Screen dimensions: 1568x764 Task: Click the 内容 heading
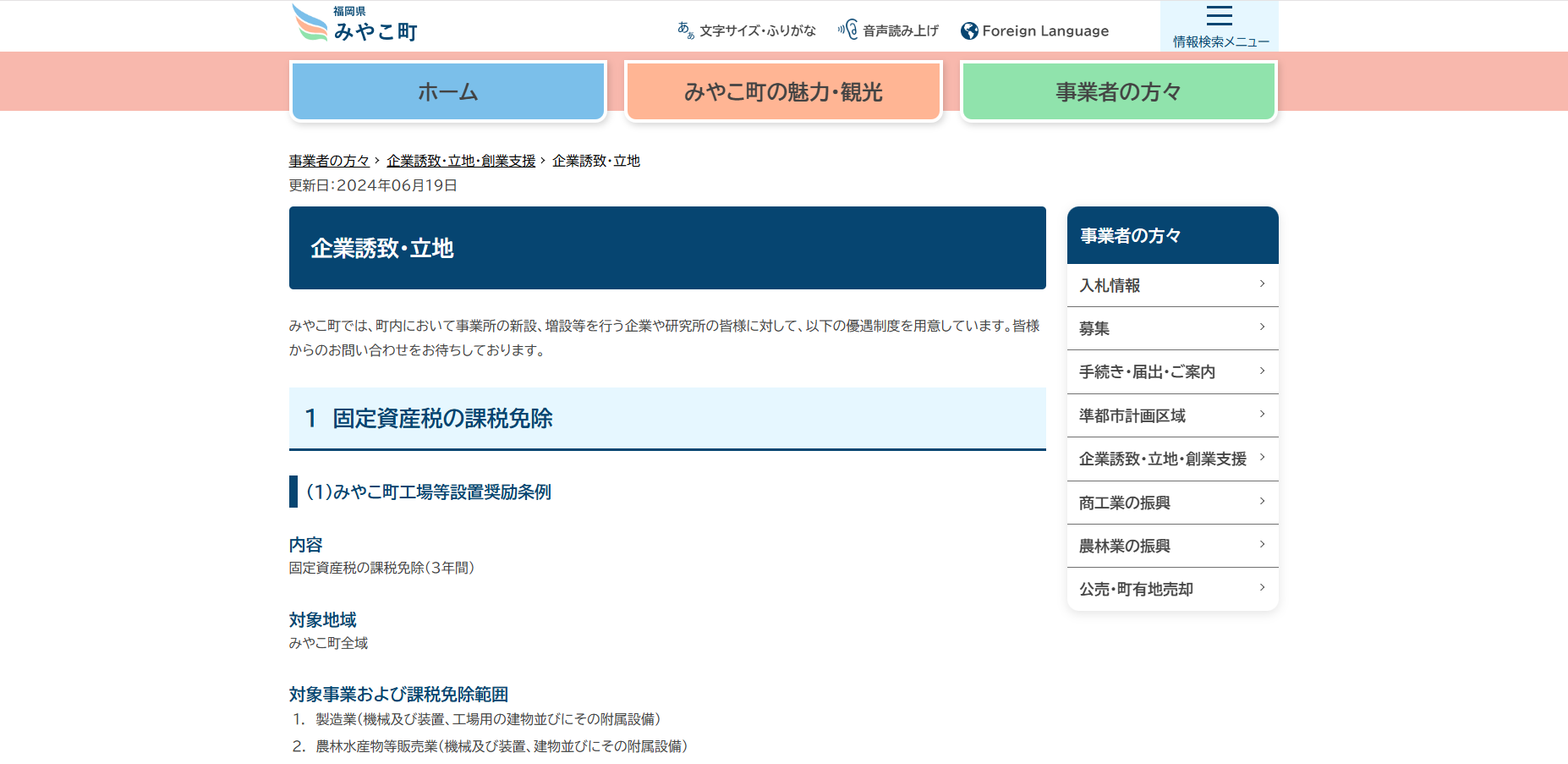[306, 545]
